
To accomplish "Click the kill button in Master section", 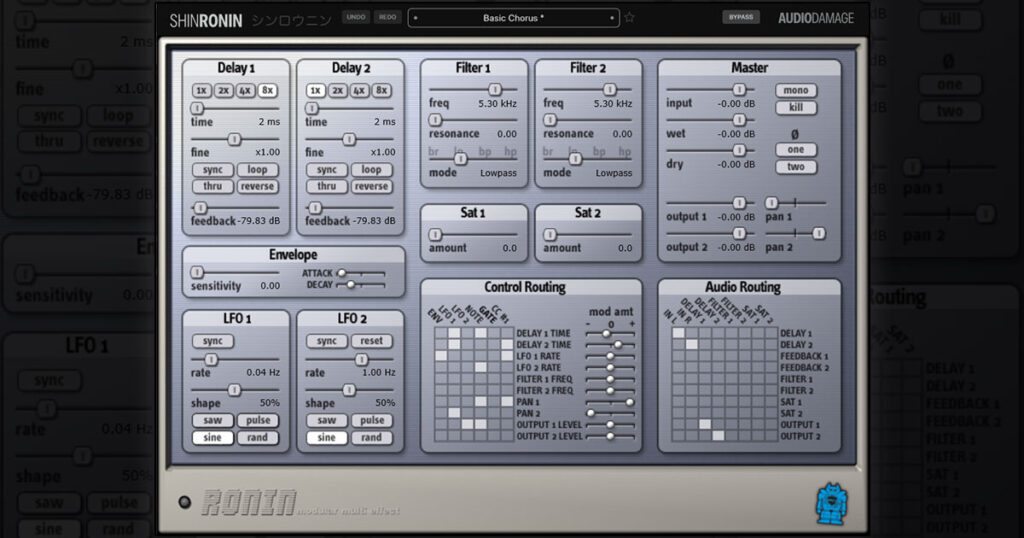I will pos(795,107).
